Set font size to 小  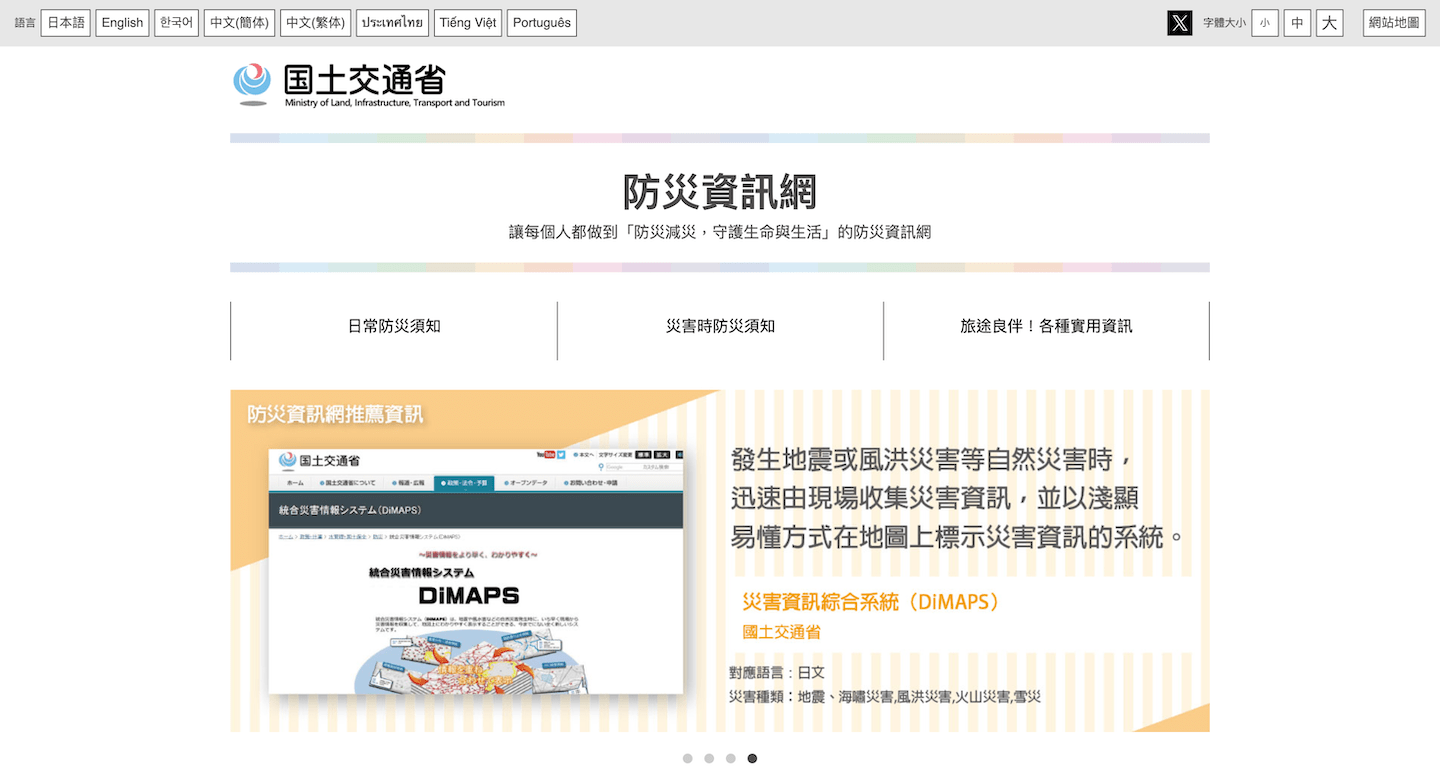coord(1265,23)
